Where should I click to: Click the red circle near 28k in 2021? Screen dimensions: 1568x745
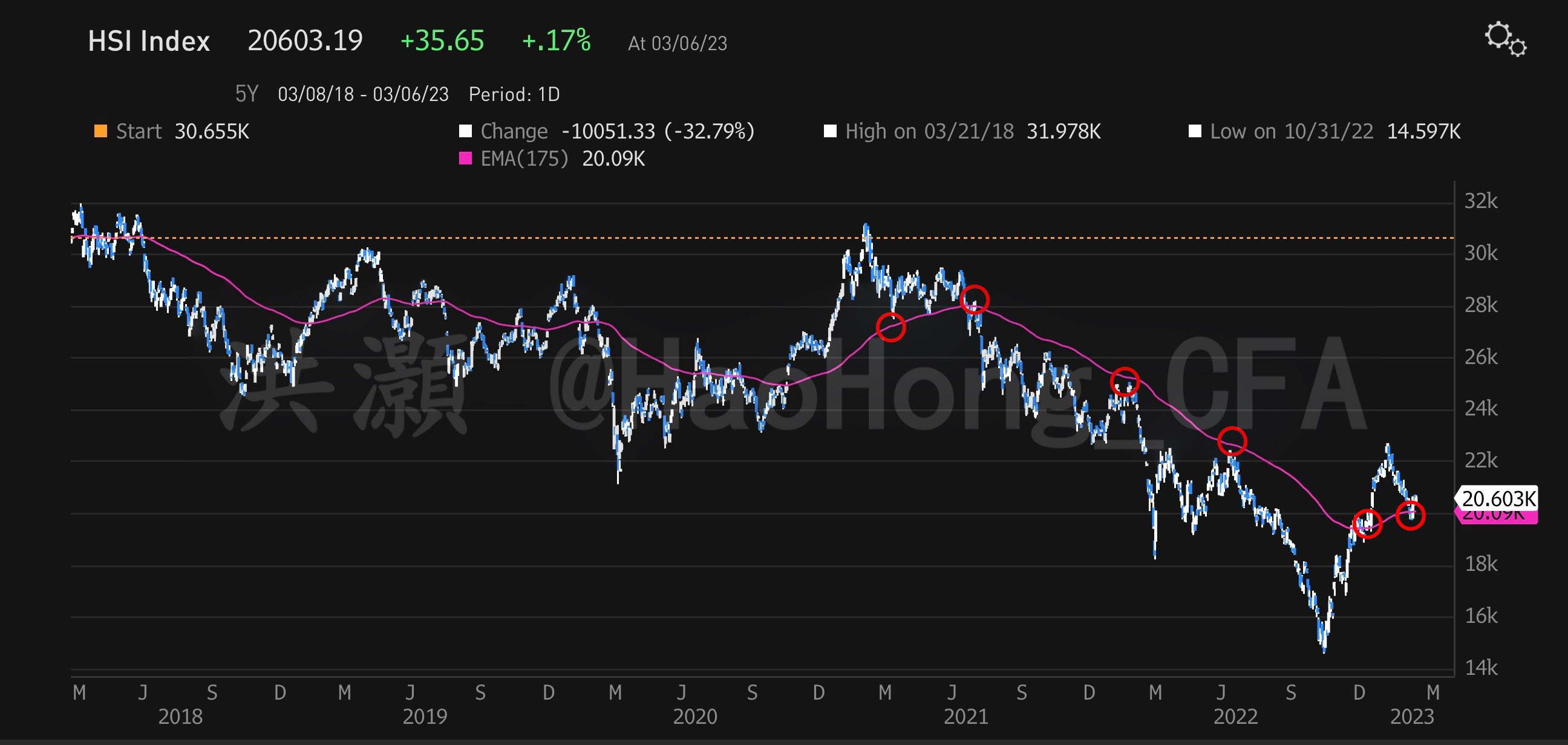(x=974, y=300)
